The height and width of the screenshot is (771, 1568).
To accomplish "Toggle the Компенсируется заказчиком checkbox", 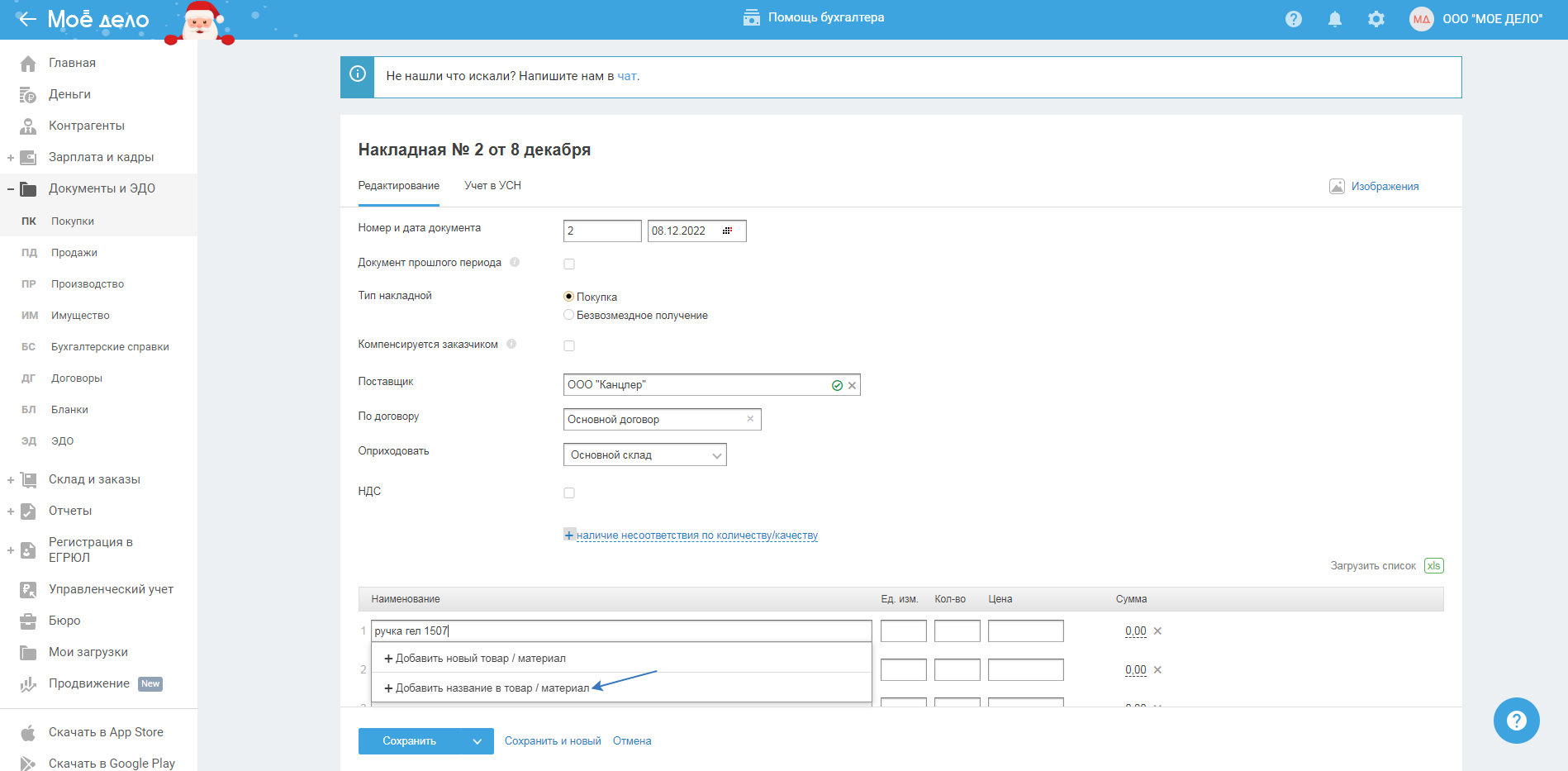I will coord(569,346).
